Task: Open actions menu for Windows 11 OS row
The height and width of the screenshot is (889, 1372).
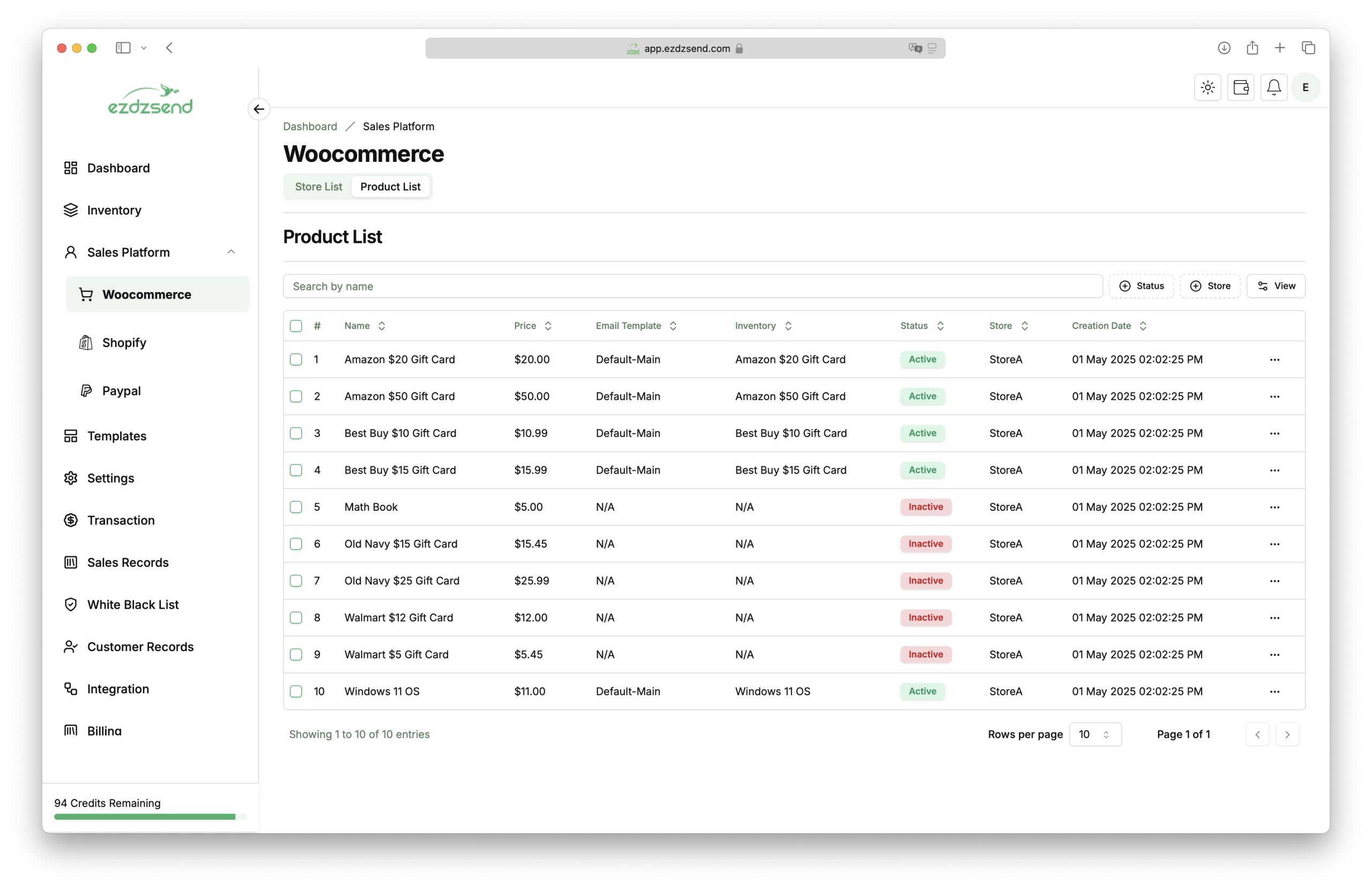Action: tap(1274, 692)
